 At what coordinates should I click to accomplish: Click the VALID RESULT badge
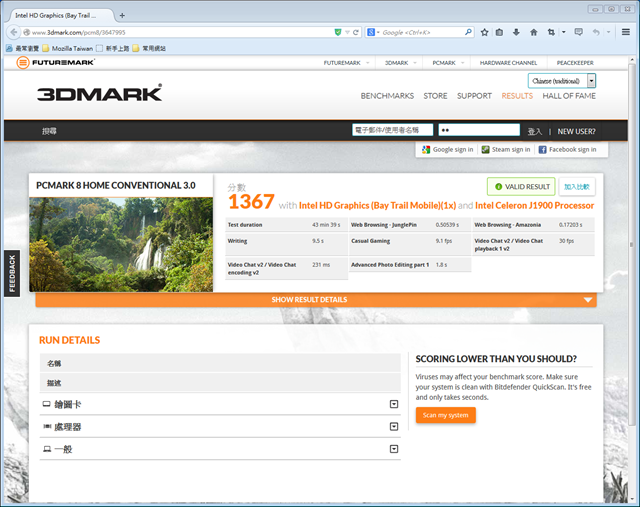tap(521, 187)
